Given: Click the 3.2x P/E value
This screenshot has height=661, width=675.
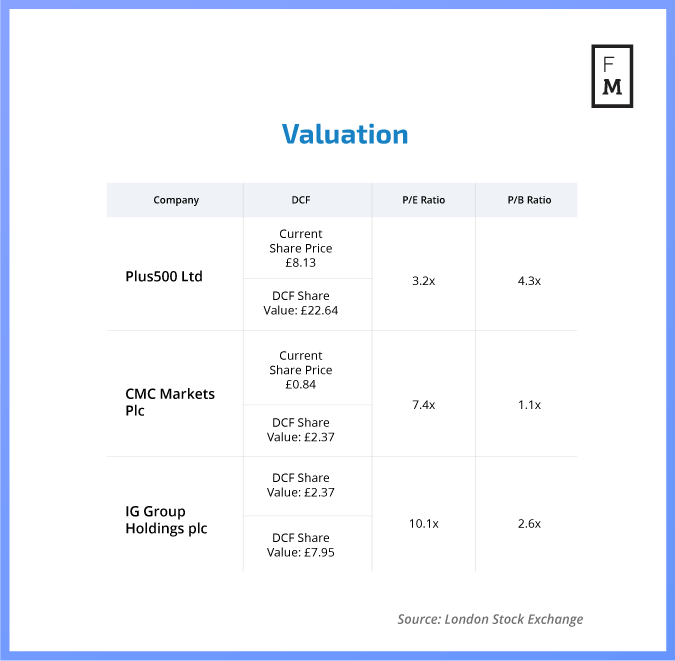Looking at the screenshot, I should 424,281.
